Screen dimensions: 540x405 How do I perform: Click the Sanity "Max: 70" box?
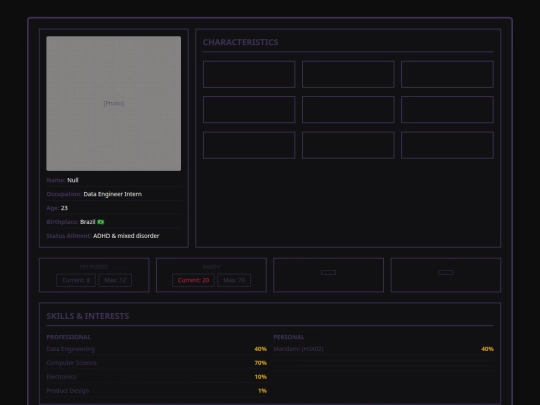pos(234,280)
